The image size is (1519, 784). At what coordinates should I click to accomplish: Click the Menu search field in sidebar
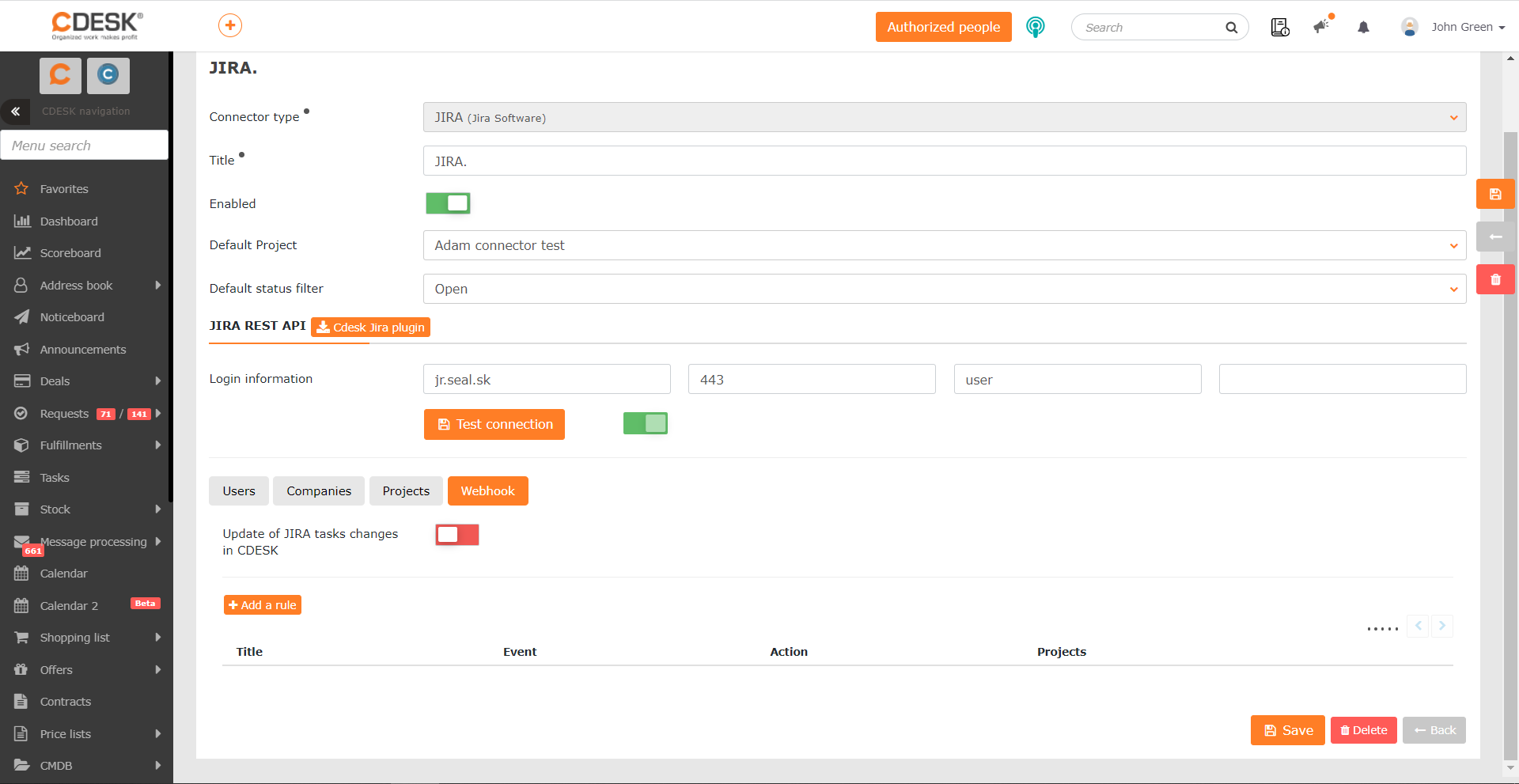coord(85,145)
